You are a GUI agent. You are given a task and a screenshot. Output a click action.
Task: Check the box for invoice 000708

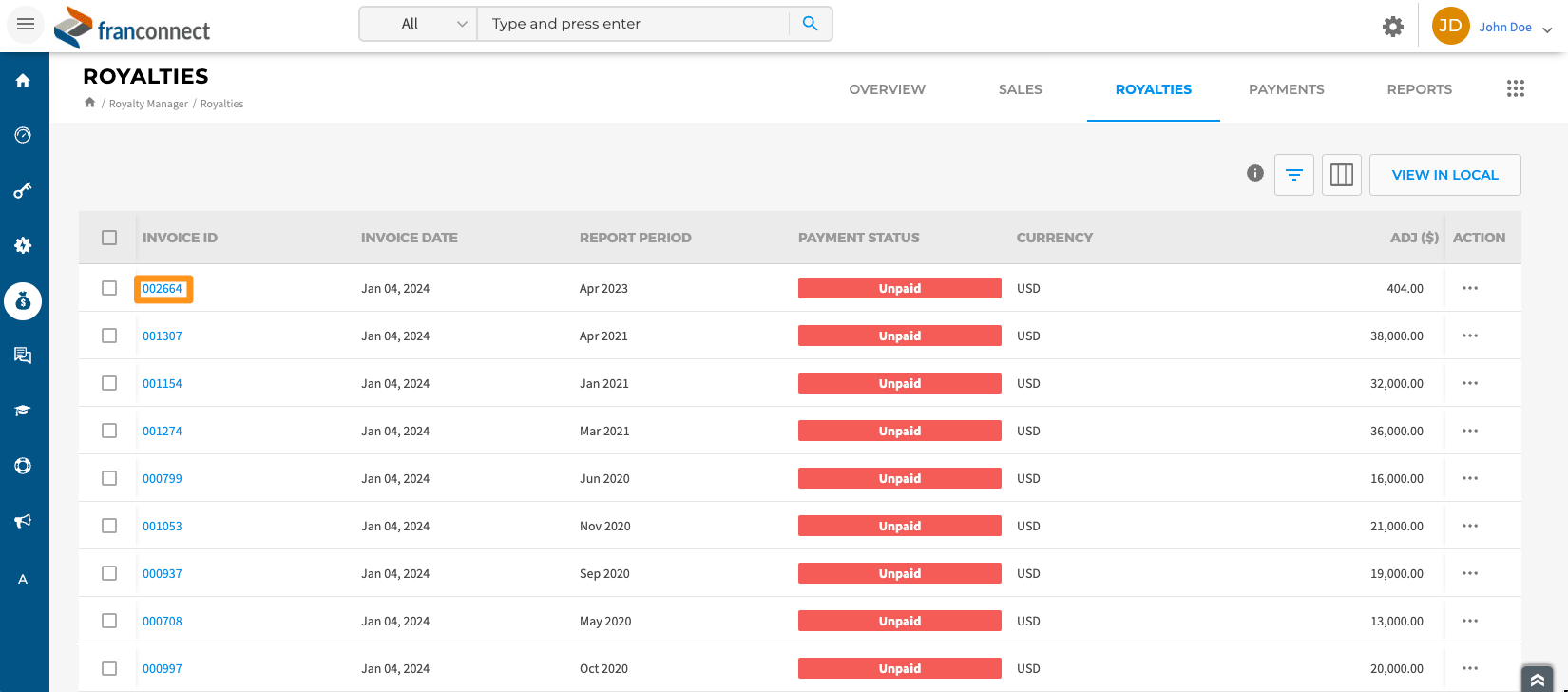[109, 621]
